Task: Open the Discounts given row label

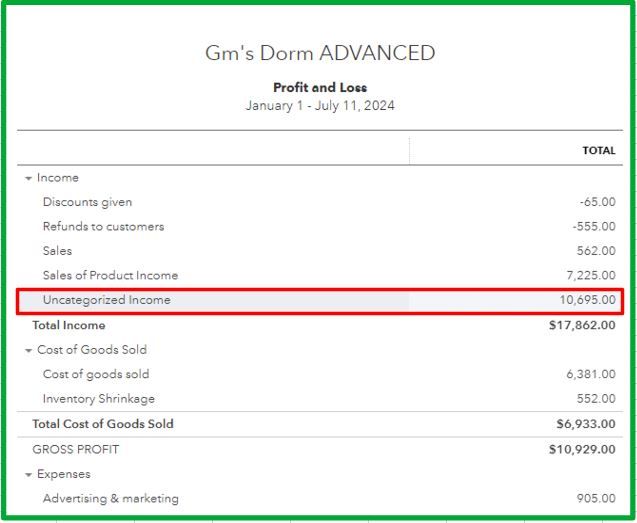Action: 87,202
